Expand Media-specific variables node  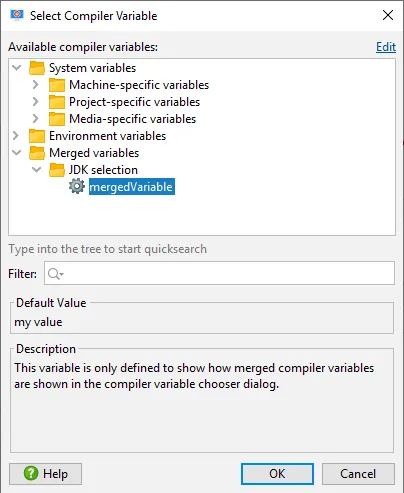coord(36,119)
